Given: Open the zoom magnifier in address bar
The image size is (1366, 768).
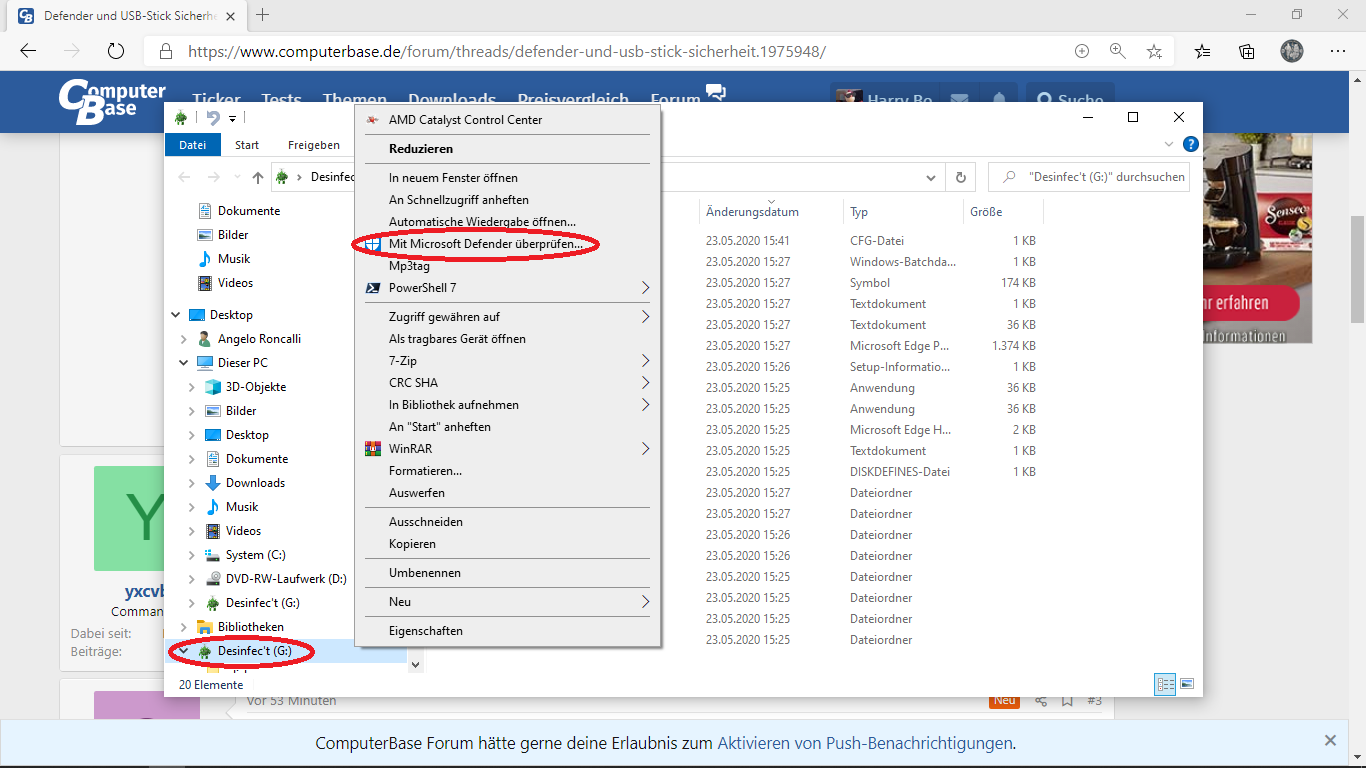Looking at the screenshot, I should tap(1118, 51).
